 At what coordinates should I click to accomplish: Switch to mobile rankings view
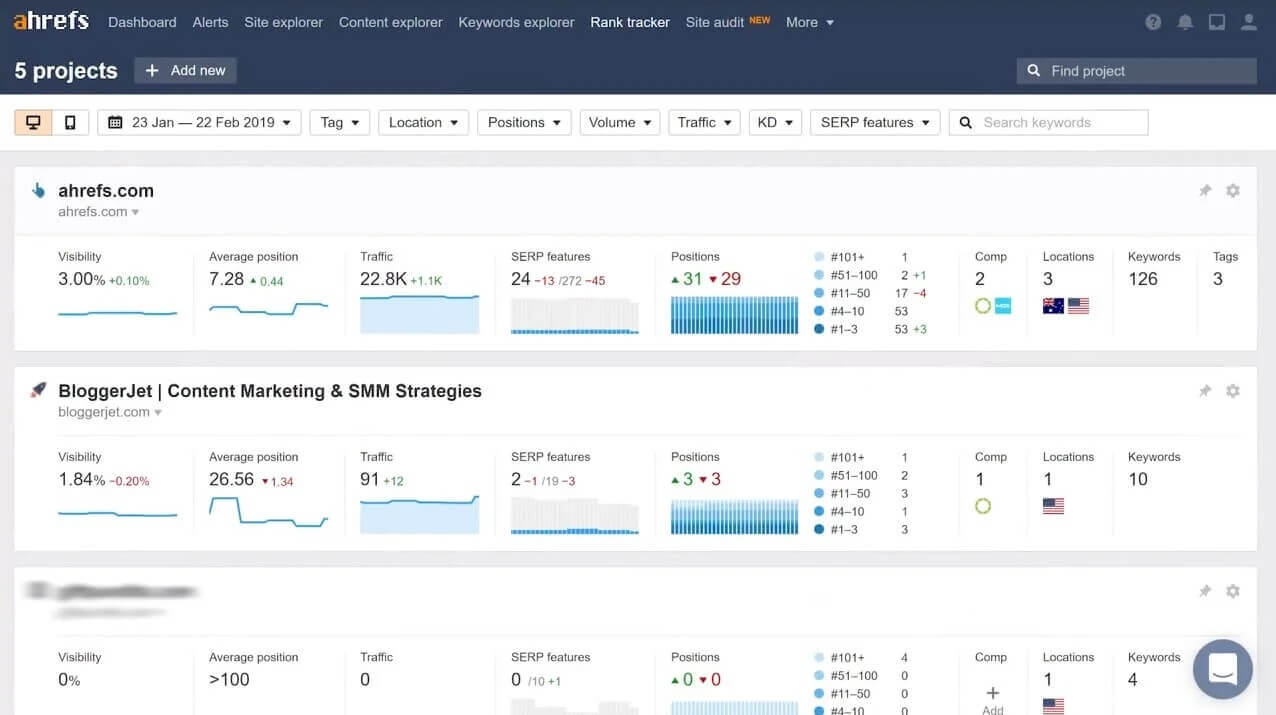tap(70, 122)
